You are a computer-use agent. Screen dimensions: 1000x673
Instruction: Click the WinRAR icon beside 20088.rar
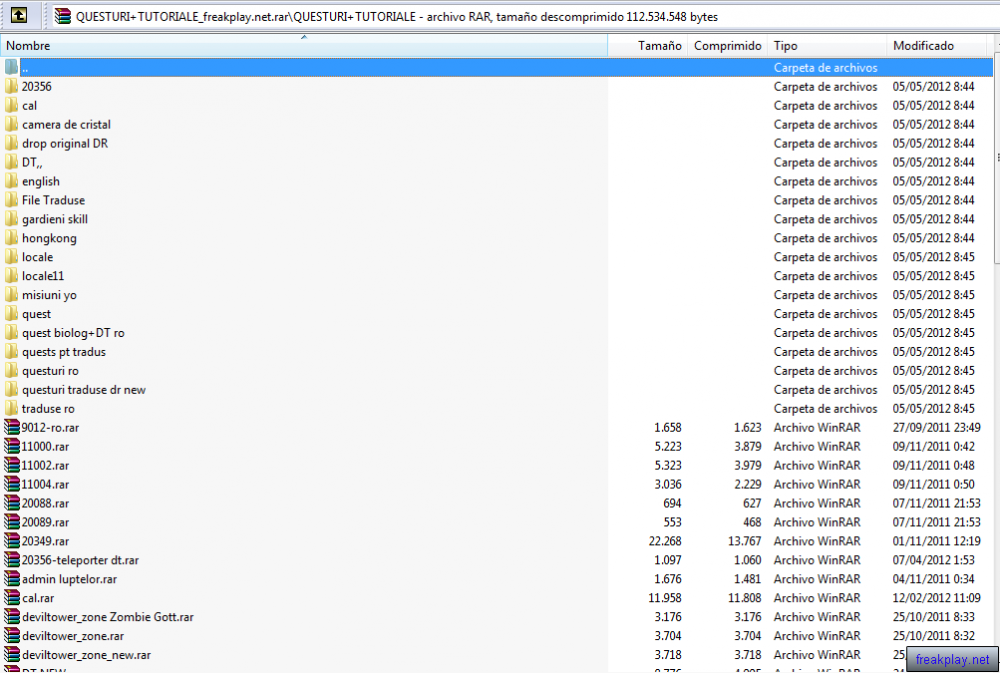click(11, 503)
